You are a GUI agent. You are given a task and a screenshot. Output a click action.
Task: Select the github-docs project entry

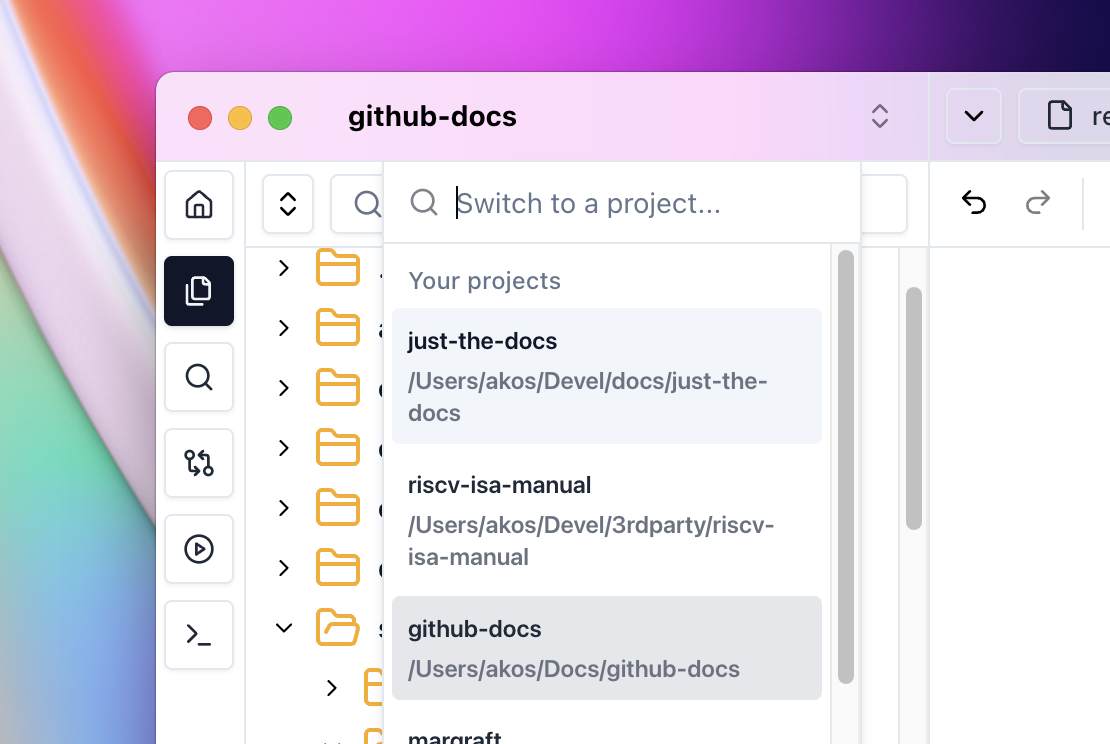(607, 648)
